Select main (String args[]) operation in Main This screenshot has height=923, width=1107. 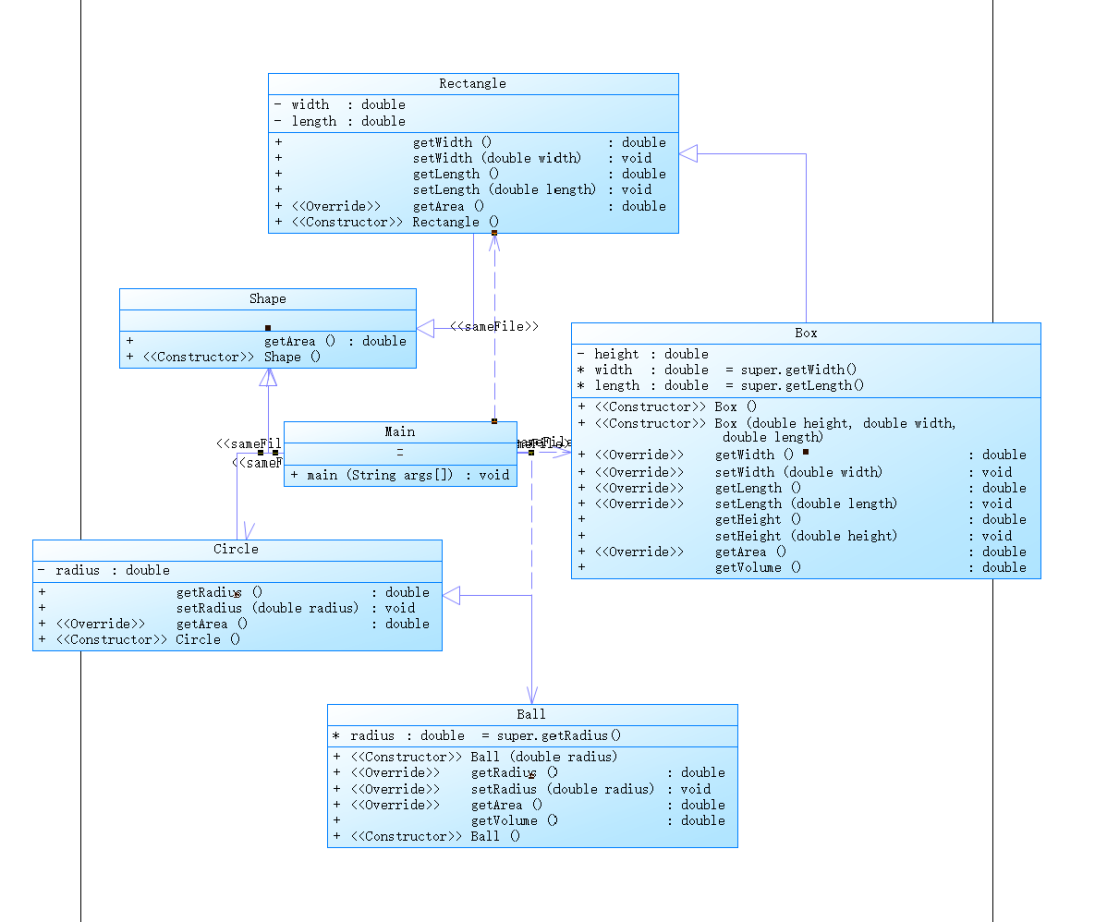tap(400, 475)
